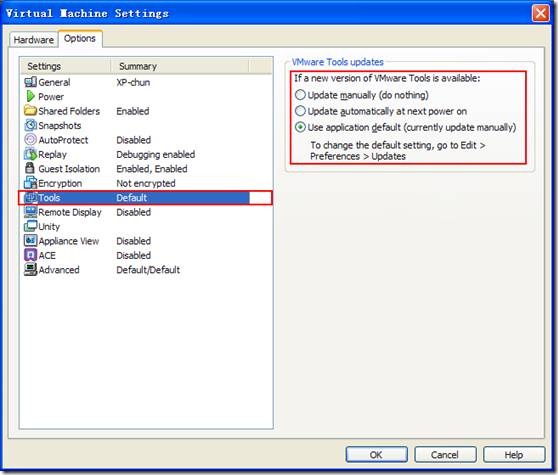Click Disabled summary beside Remote Display

coord(133,212)
